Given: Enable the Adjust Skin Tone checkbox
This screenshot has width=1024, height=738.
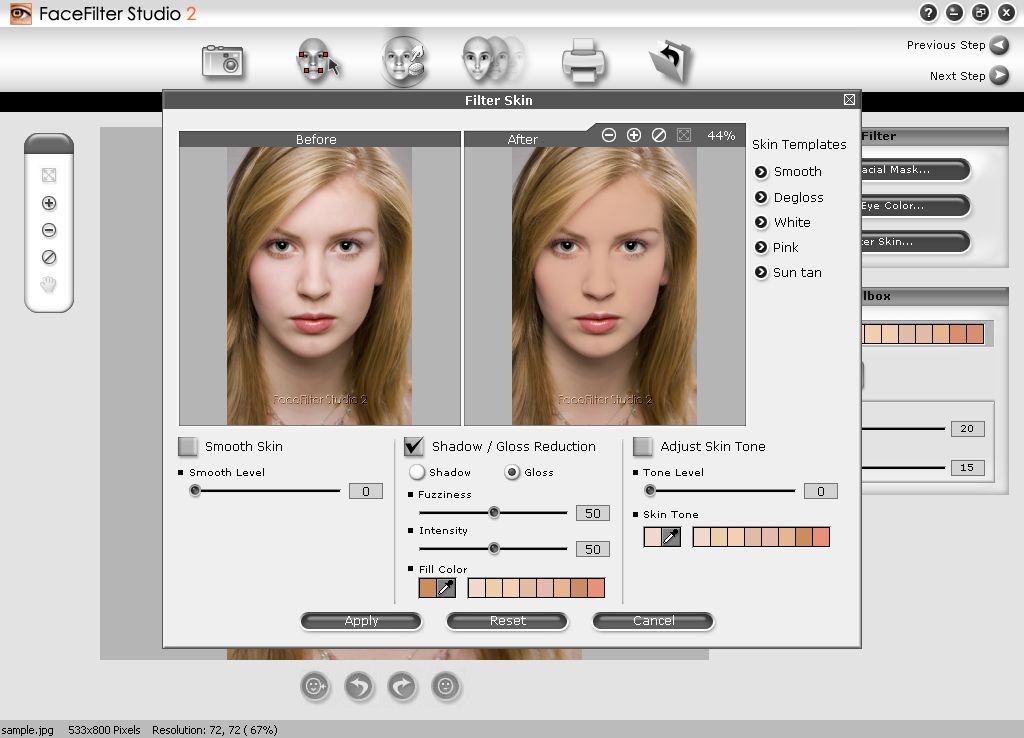Looking at the screenshot, I should [643, 447].
